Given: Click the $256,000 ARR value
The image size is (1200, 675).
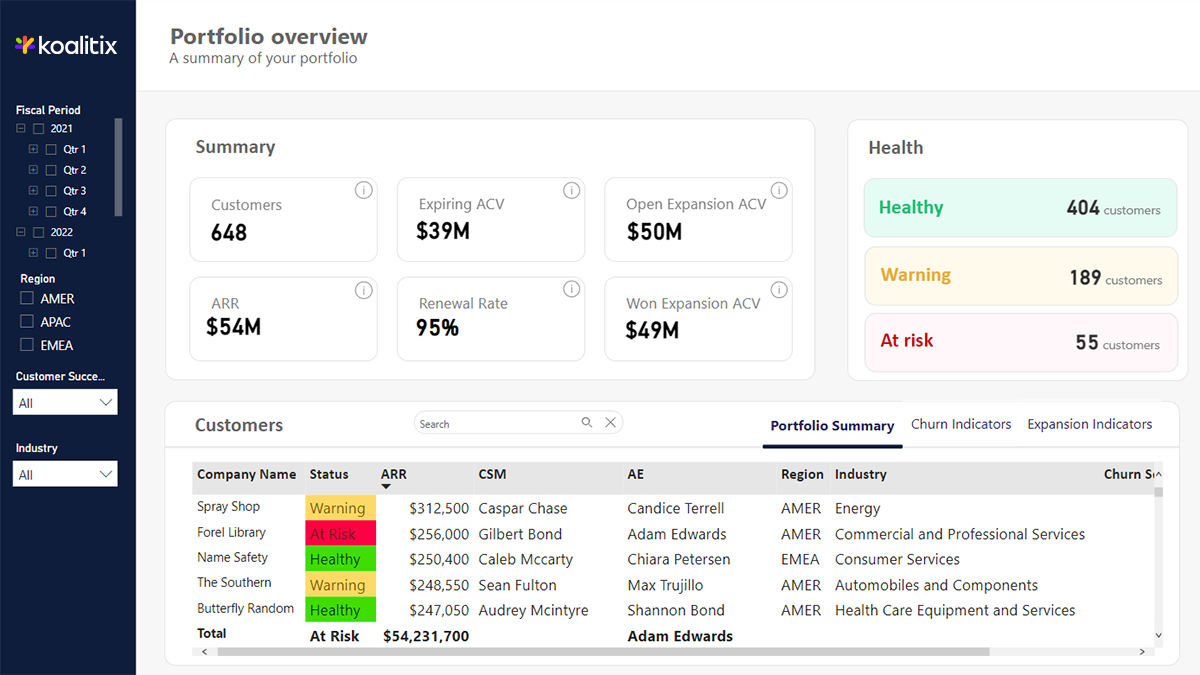Looking at the screenshot, I should pos(438,534).
